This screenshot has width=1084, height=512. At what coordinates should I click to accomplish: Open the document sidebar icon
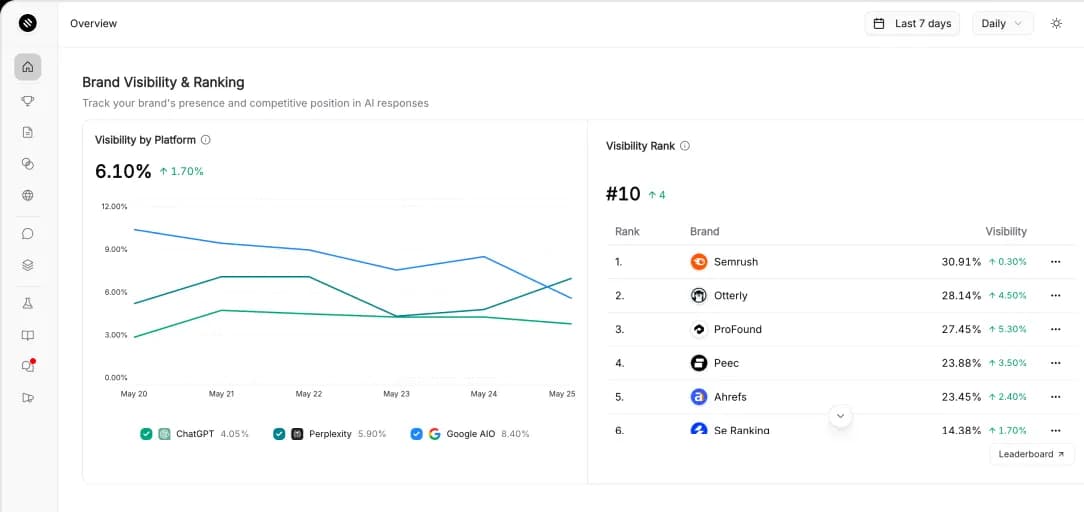(28, 133)
